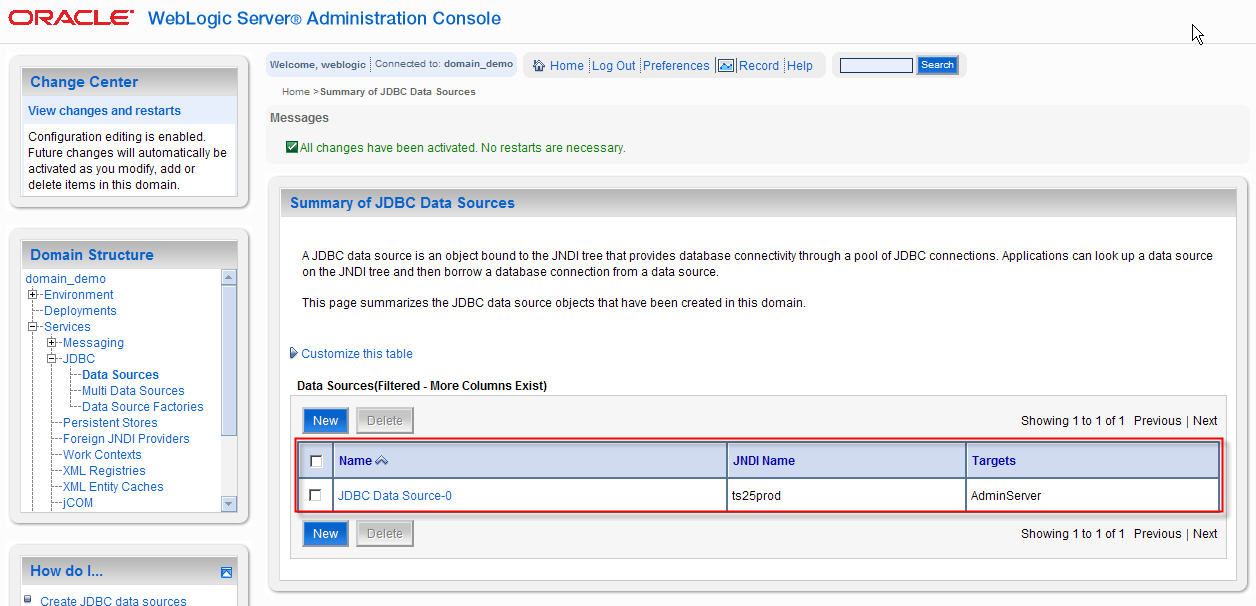The image size is (1256, 606).
Task: Click Log Out in toolbar
Action: click(613, 66)
